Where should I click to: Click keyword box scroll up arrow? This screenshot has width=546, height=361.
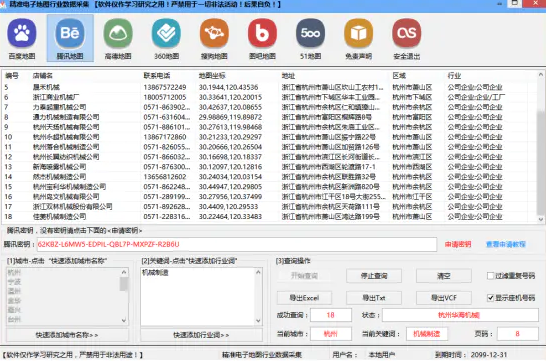(x=258, y=272)
